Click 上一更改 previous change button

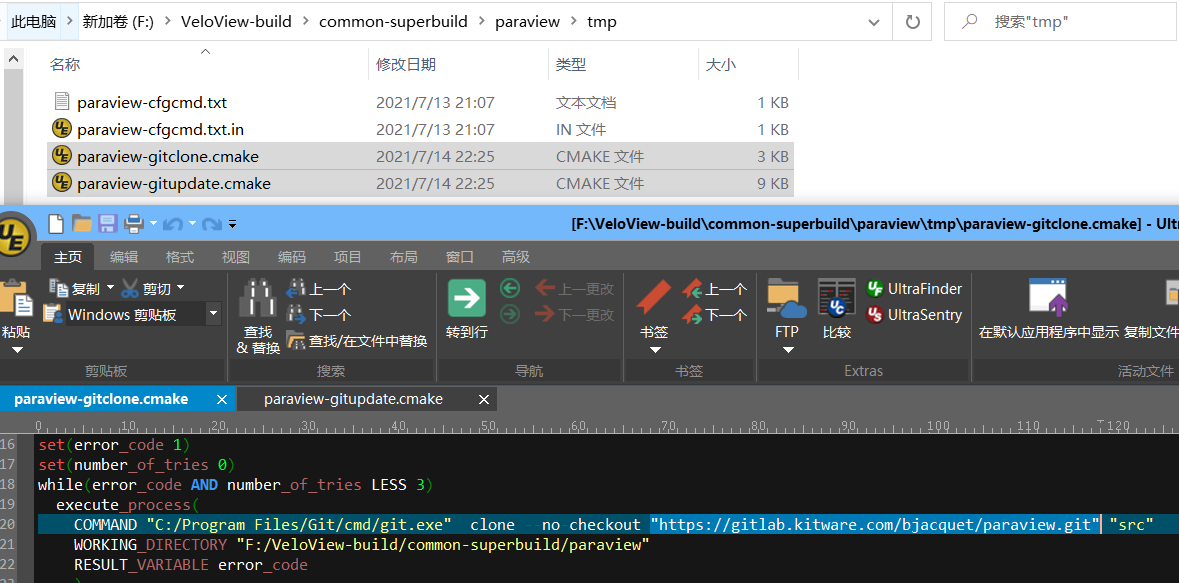tap(575, 289)
